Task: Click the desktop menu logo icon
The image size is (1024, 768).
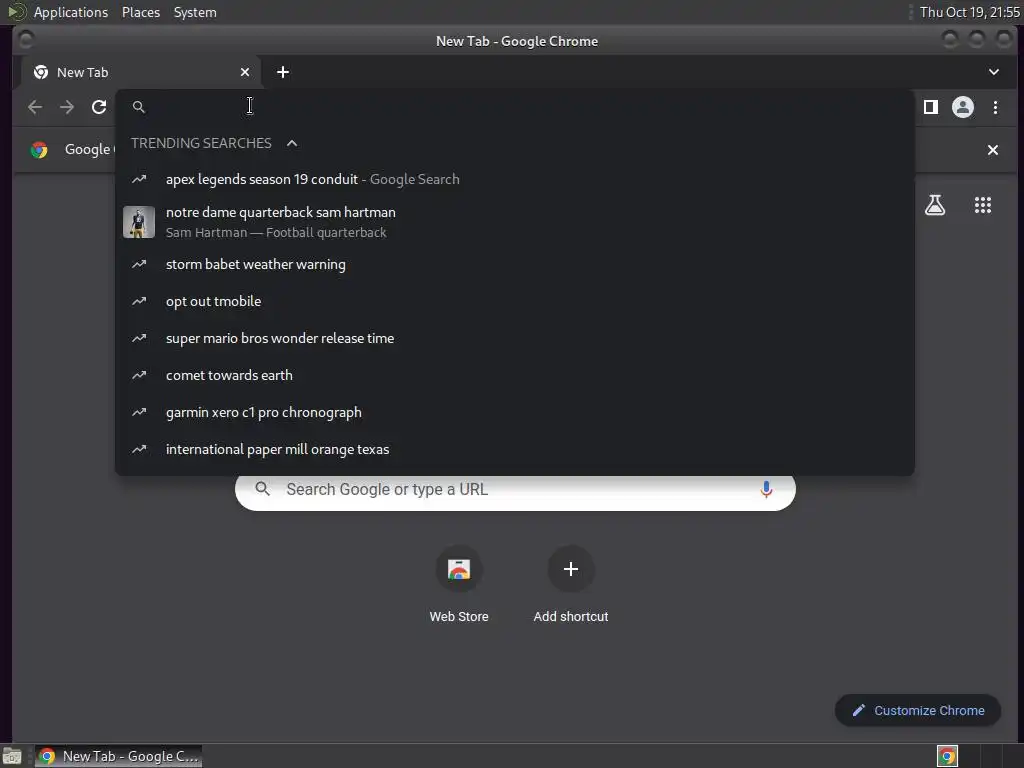Action: coord(17,12)
